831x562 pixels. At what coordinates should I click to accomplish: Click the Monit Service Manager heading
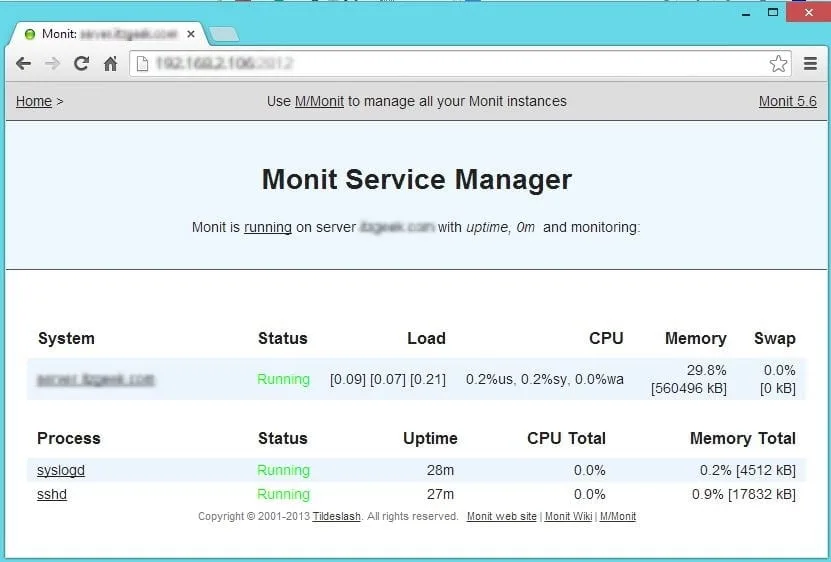coord(417,179)
